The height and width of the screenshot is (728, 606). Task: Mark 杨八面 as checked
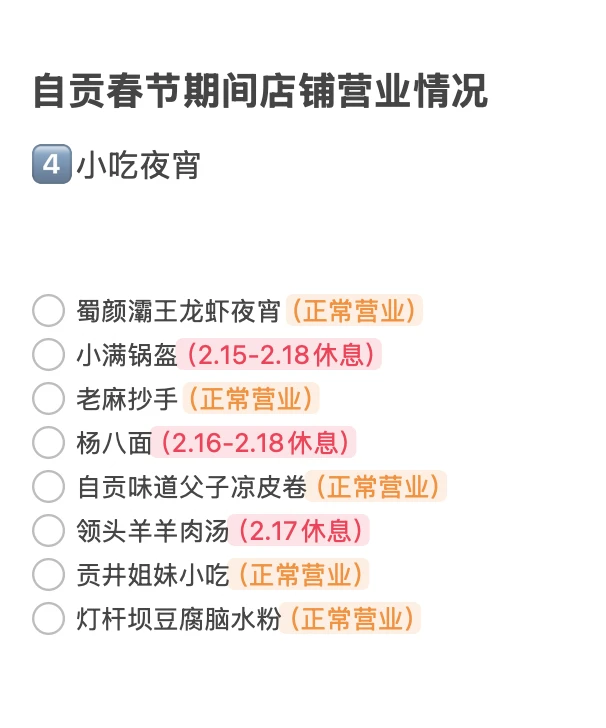48,442
